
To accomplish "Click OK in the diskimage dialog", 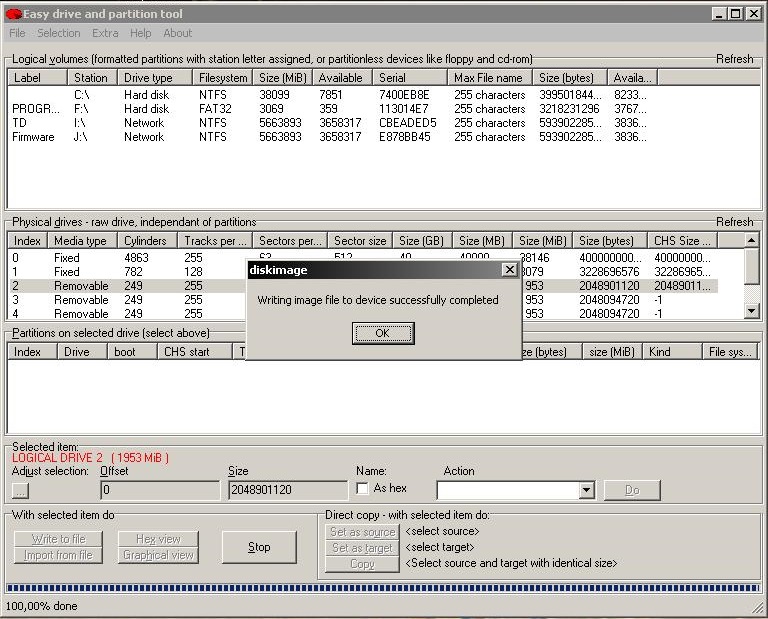I will [382, 333].
